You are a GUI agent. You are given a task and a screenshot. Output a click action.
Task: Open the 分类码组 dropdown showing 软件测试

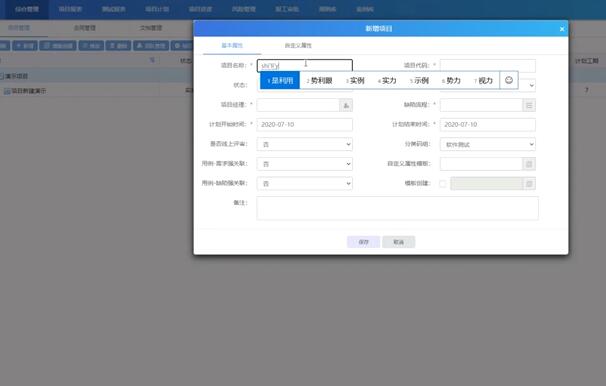[488, 144]
